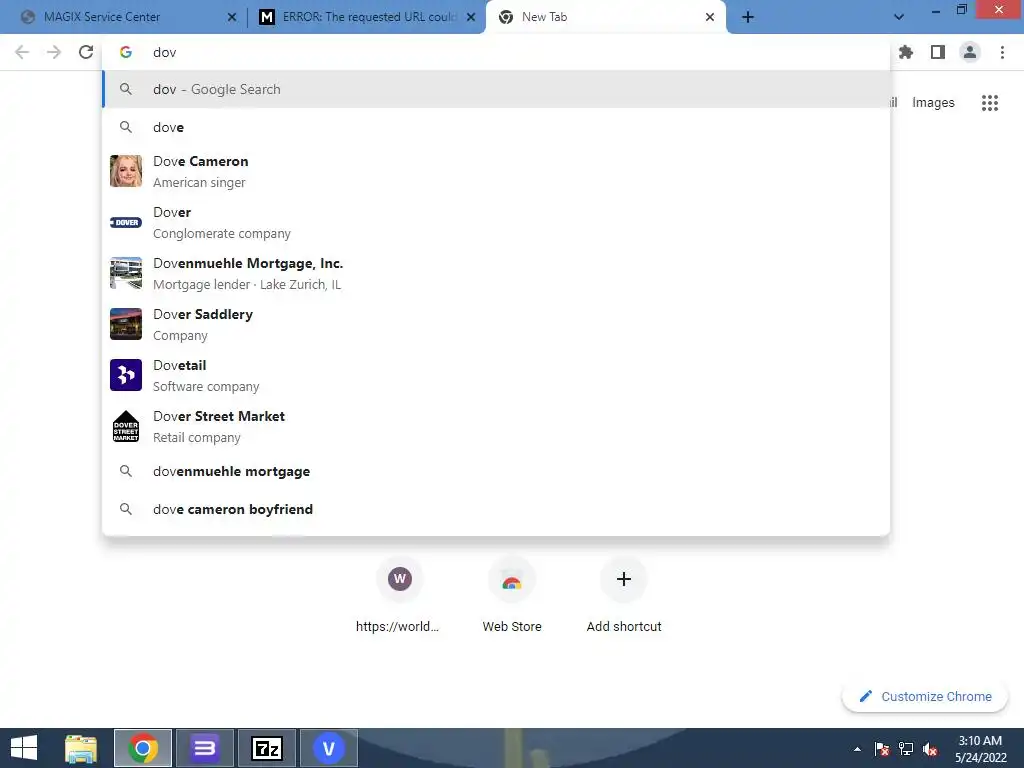Click the Chrome taskbar icon

tap(143, 748)
